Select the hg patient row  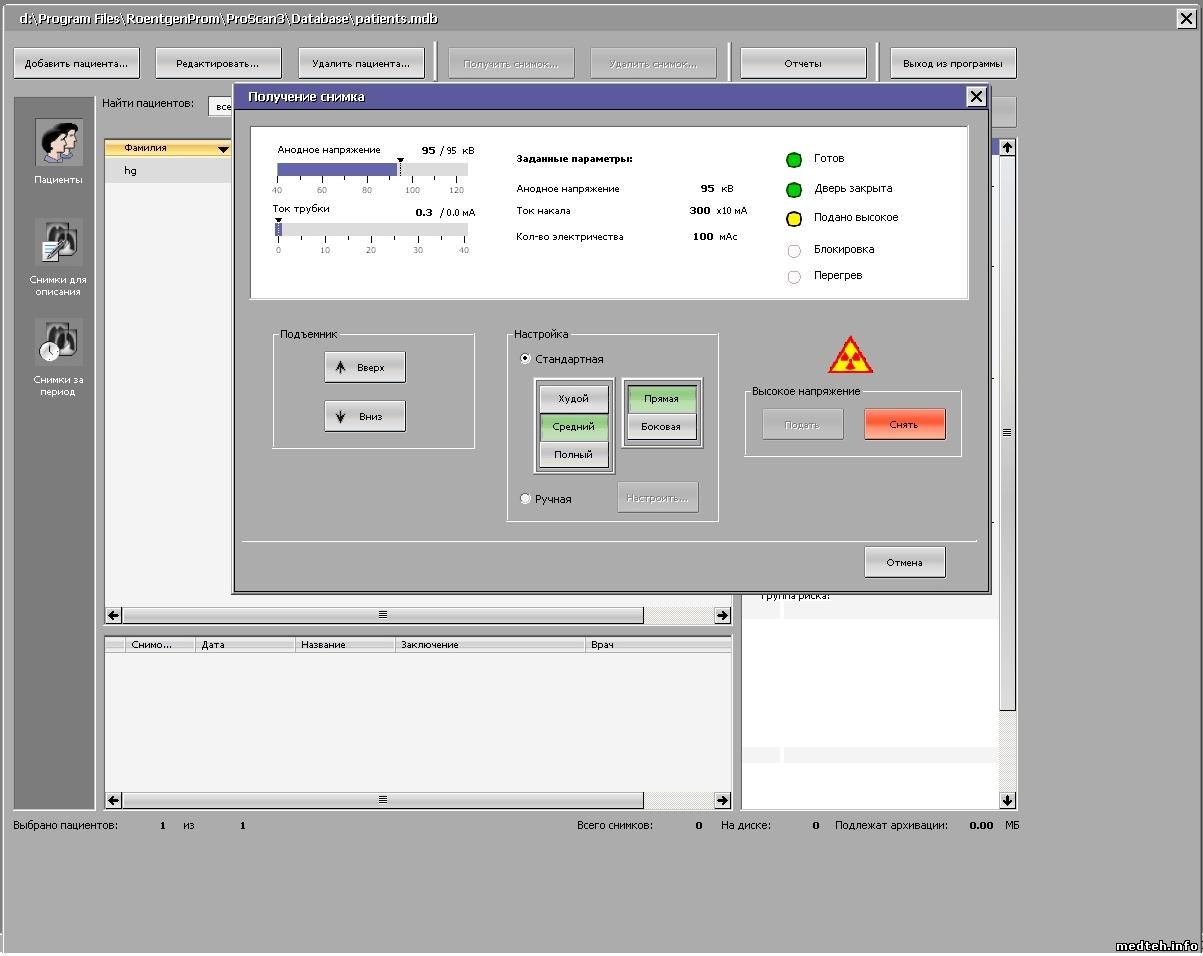pos(167,171)
